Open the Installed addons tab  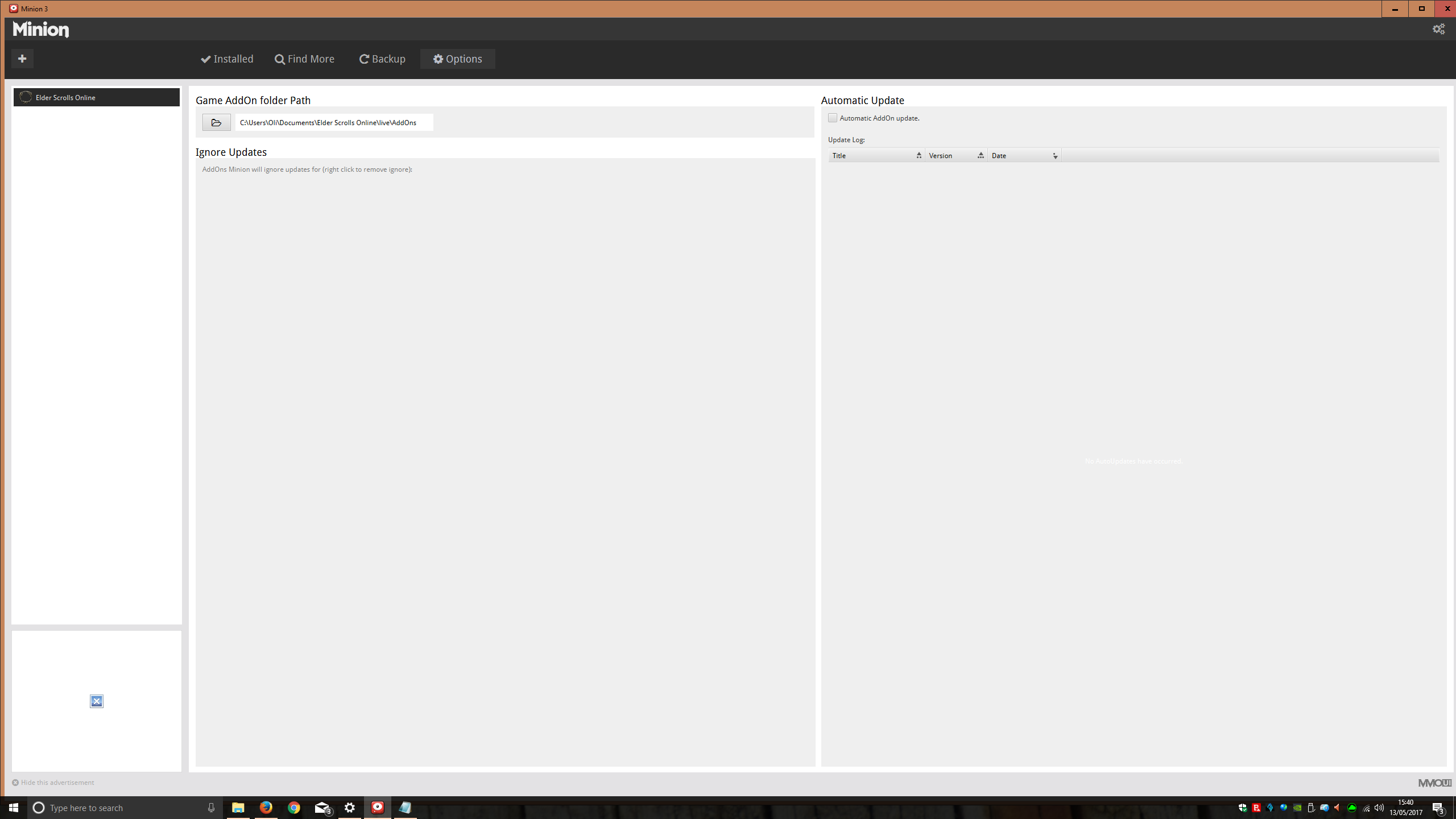[227, 59]
